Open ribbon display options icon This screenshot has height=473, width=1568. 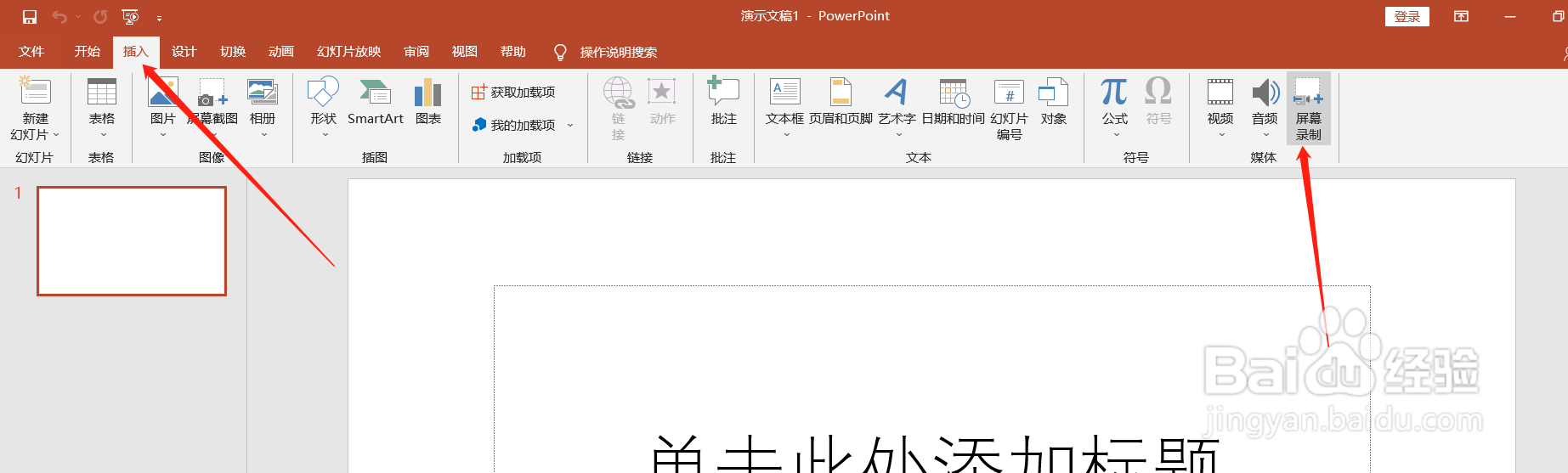1462,16
